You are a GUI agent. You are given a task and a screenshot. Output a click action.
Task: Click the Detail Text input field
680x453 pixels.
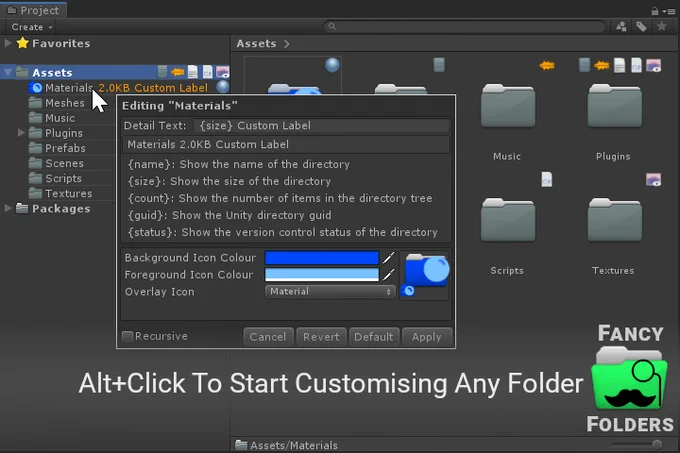point(321,126)
